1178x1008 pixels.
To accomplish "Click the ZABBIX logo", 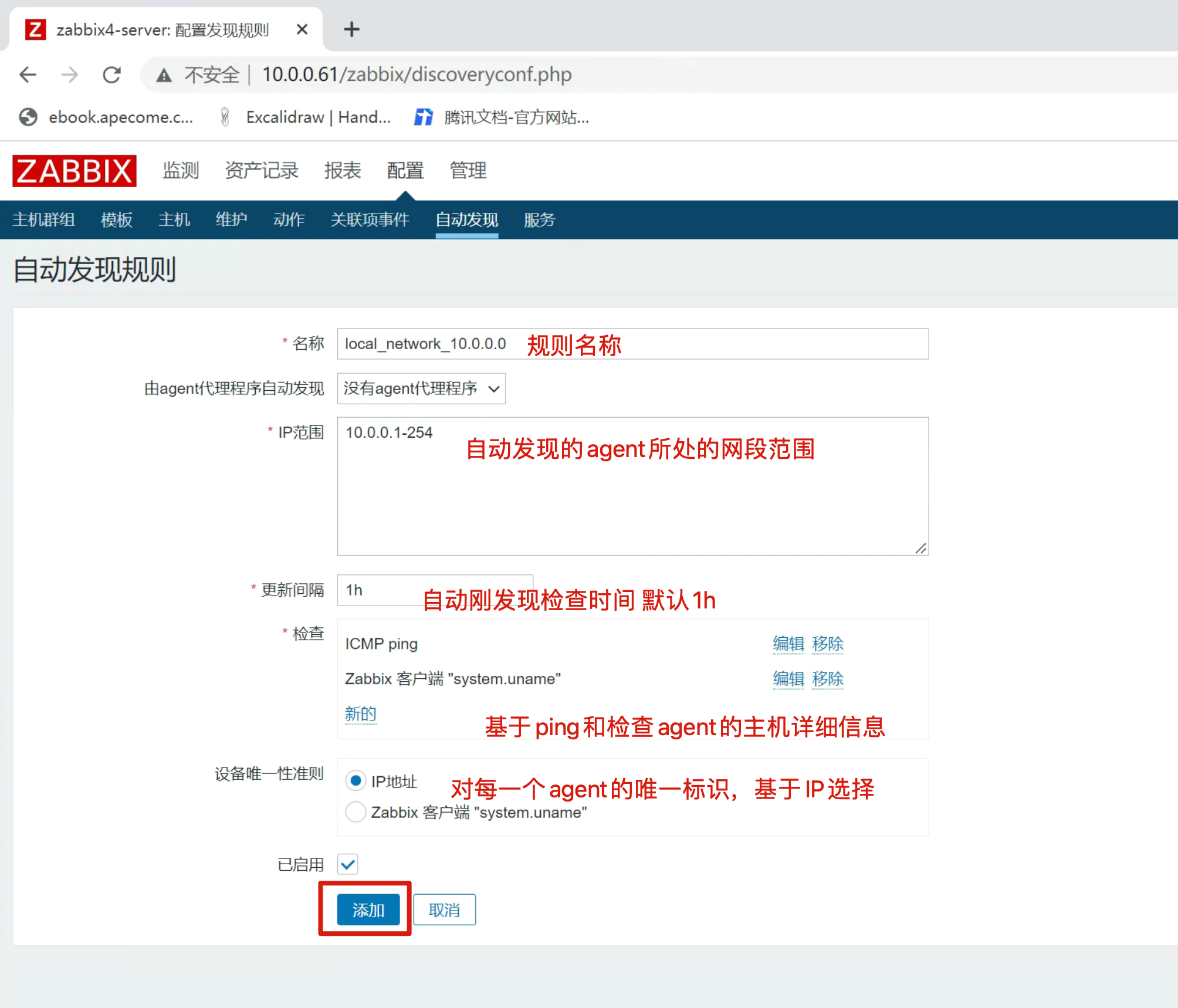I will pos(75,171).
